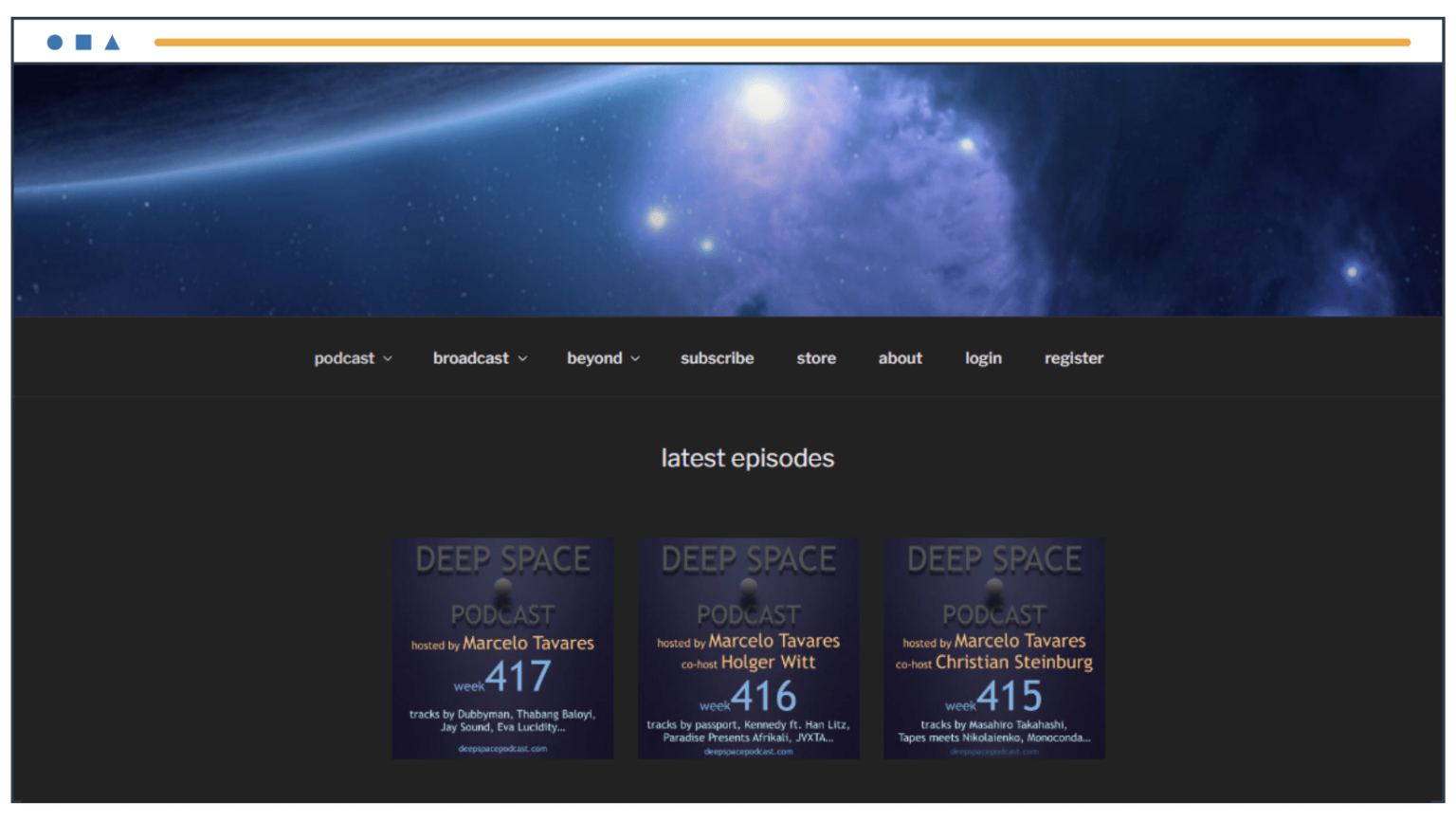Click the hosted by Marcelo Tavares text on week 415
1456x820 pixels.
994,641
